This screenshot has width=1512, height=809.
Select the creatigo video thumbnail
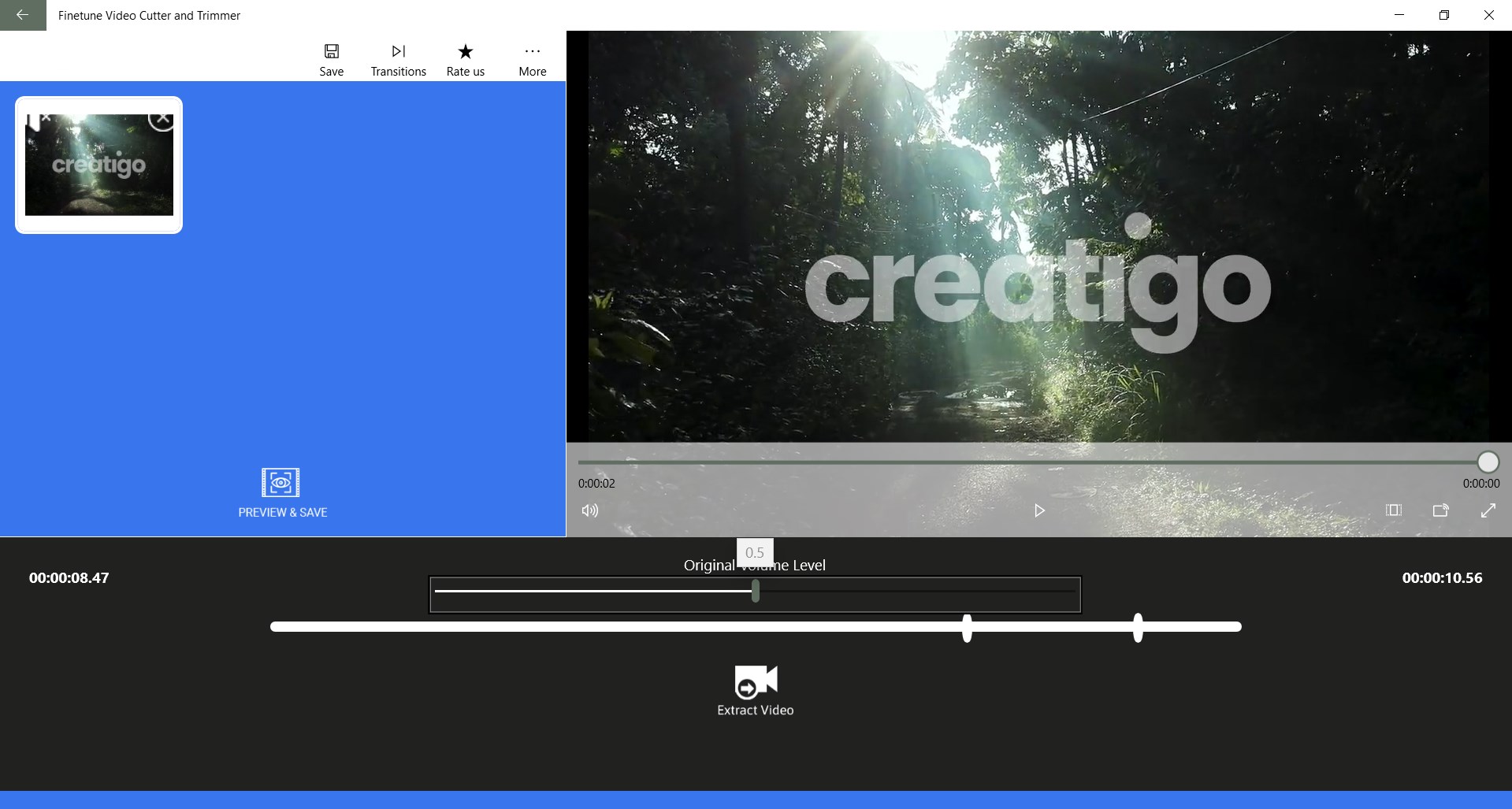click(98, 165)
